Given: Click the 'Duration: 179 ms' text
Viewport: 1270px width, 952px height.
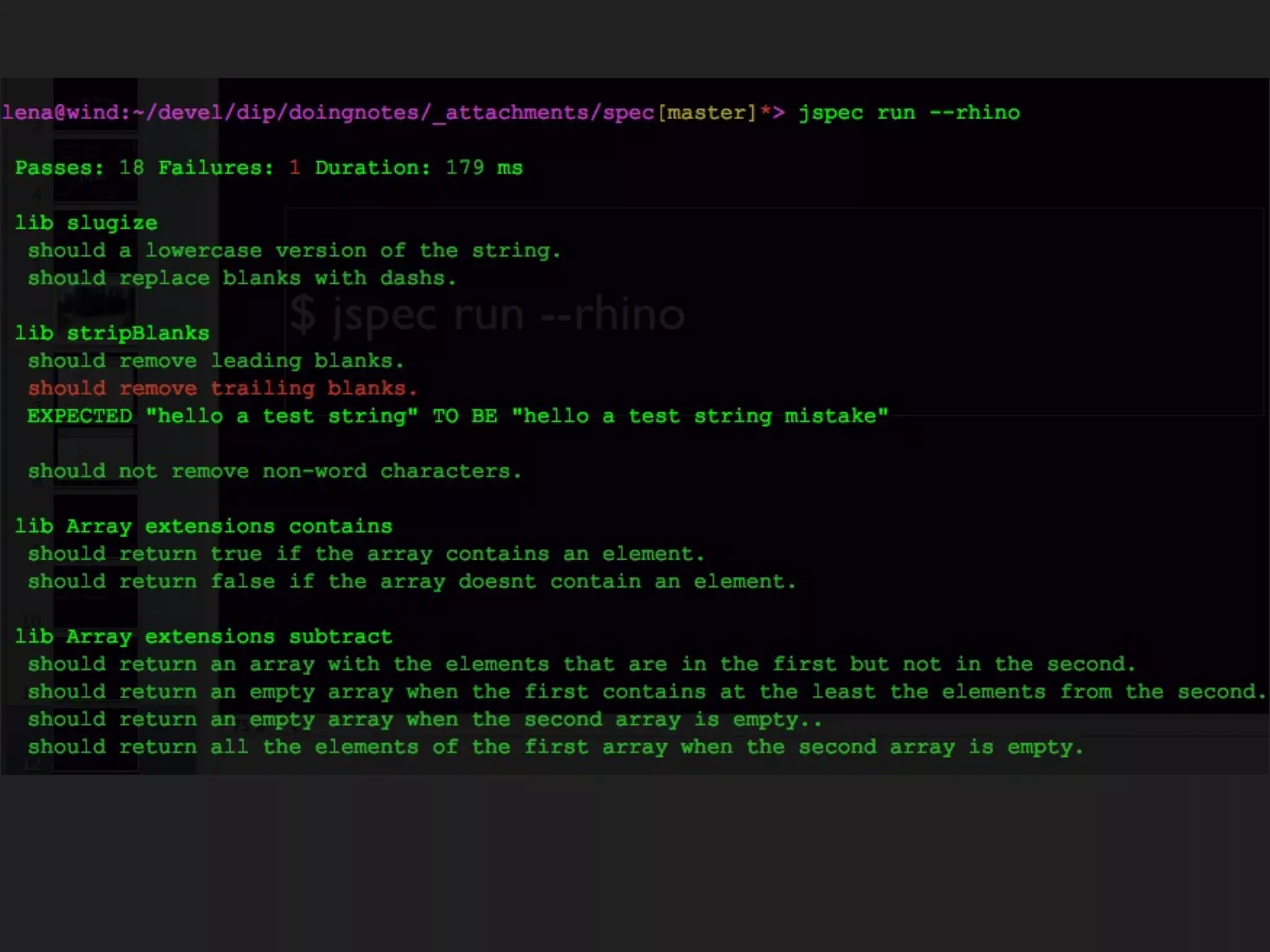Looking at the screenshot, I should (x=419, y=168).
